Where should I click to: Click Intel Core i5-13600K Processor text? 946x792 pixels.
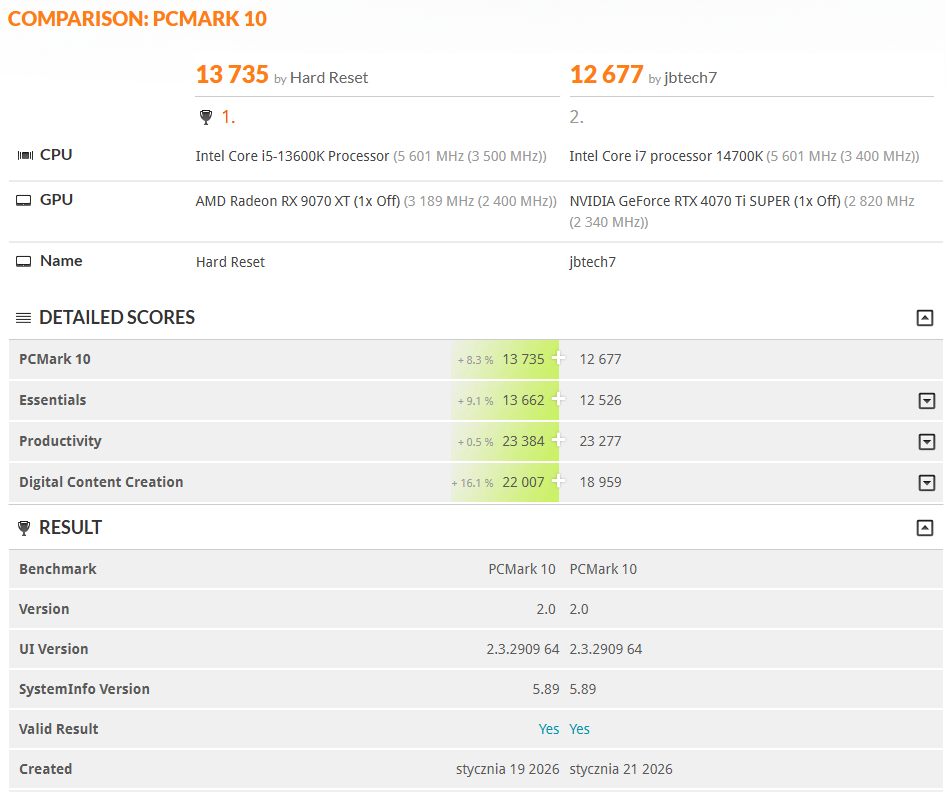pos(292,156)
